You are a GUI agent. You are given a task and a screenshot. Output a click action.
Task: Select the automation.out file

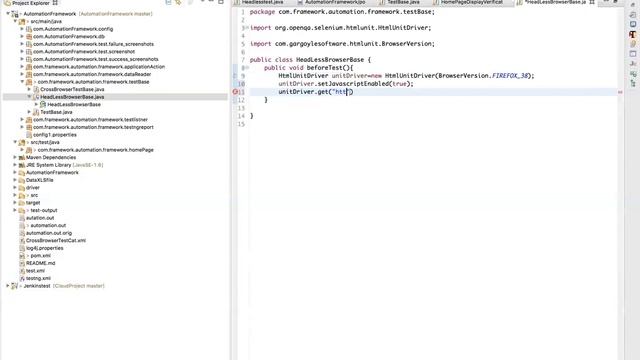point(48,225)
